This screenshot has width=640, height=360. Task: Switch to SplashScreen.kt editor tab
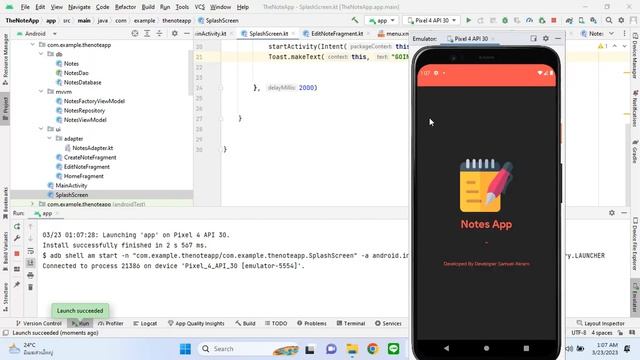point(268,33)
